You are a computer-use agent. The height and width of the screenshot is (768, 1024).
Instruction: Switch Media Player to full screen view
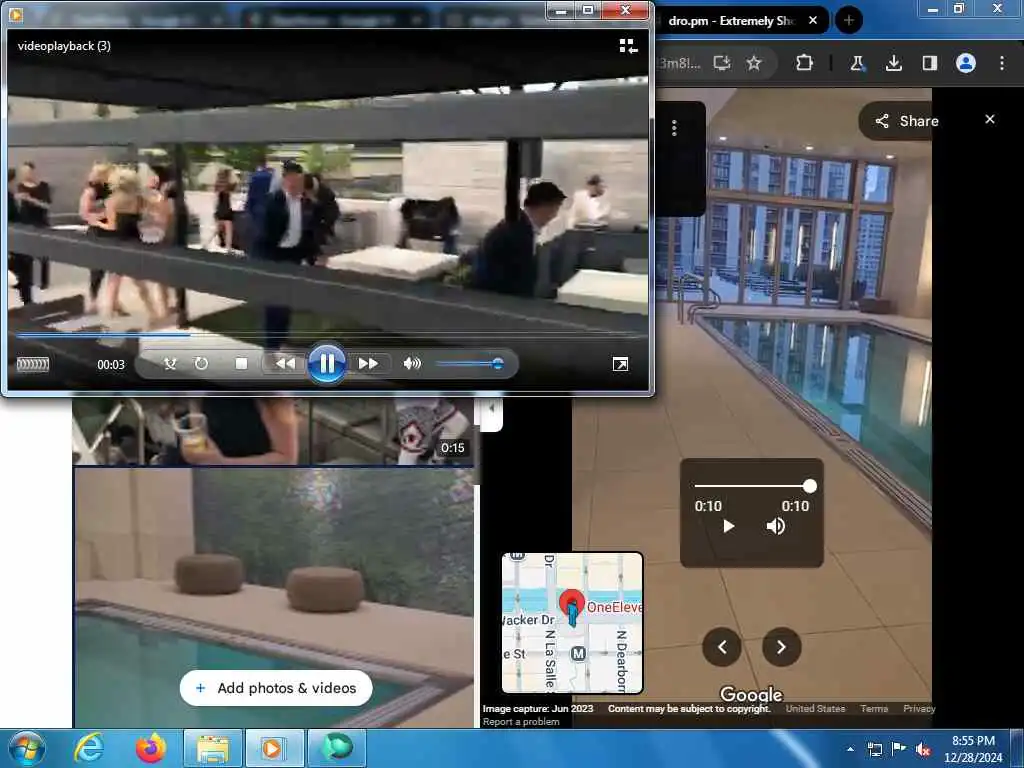tap(620, 364)
